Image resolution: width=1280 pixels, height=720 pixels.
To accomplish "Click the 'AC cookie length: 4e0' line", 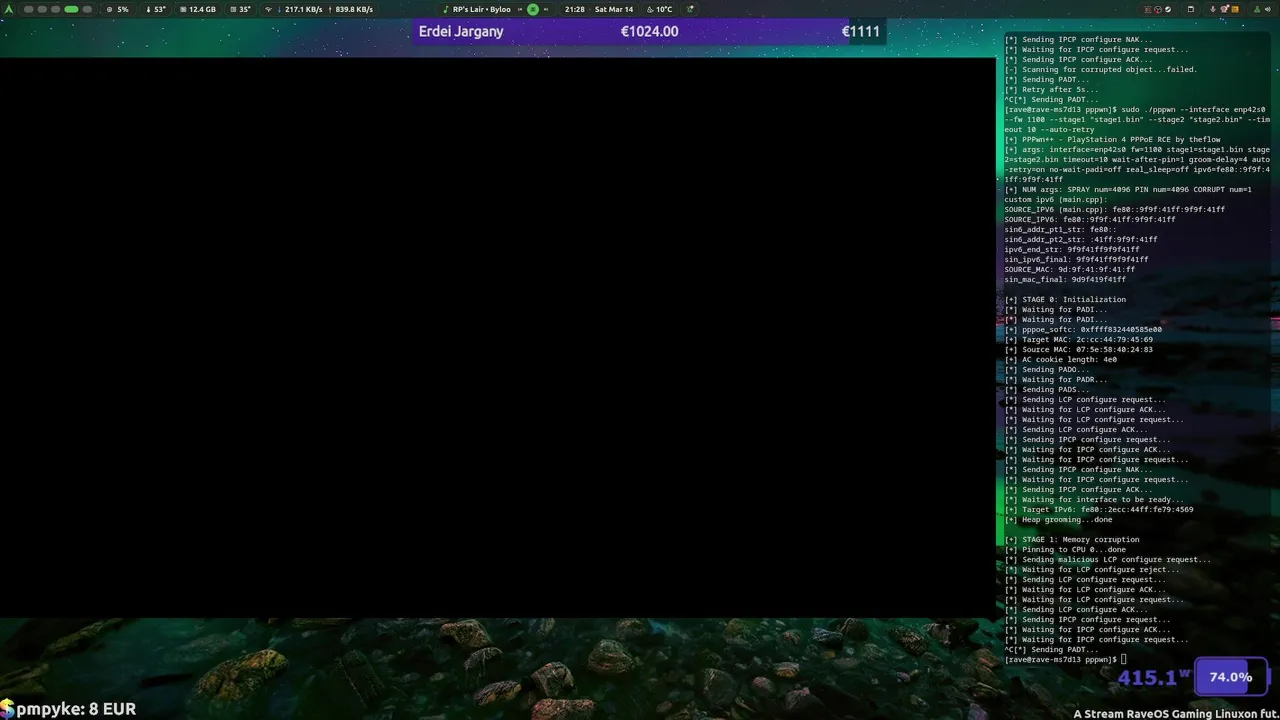I will coord(1060,359).
